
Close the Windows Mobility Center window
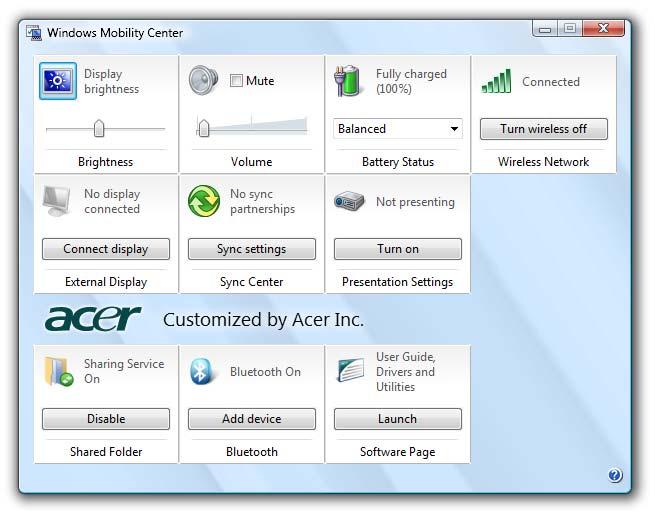point(603,28)
